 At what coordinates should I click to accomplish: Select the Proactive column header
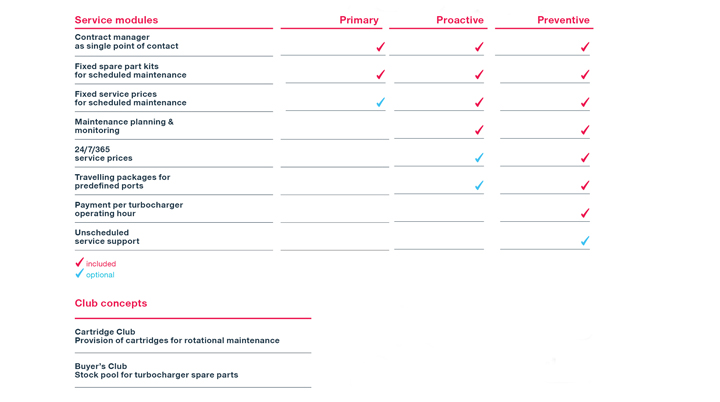point(460,20)
